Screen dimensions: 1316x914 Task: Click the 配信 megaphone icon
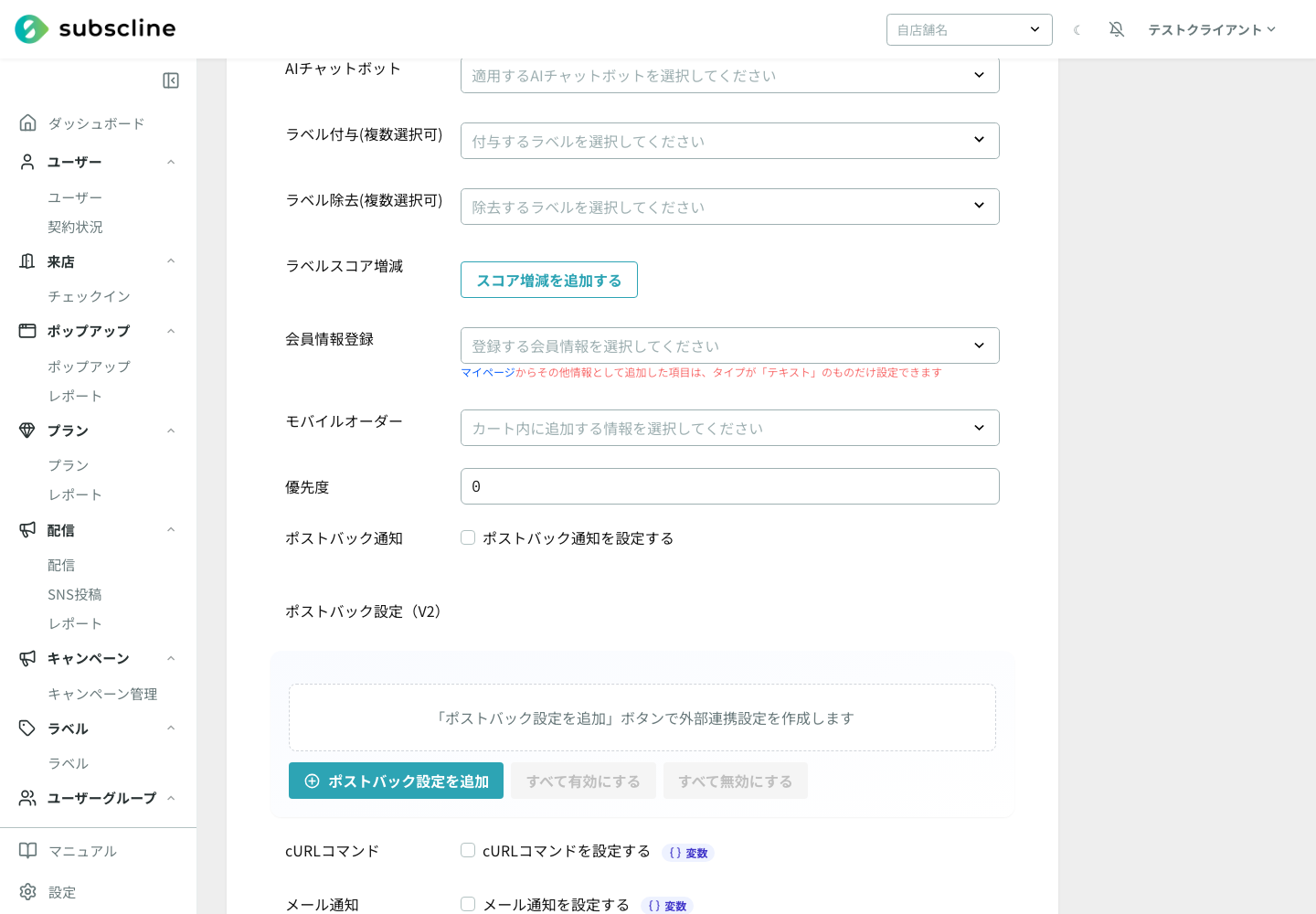tap(28, 530)
